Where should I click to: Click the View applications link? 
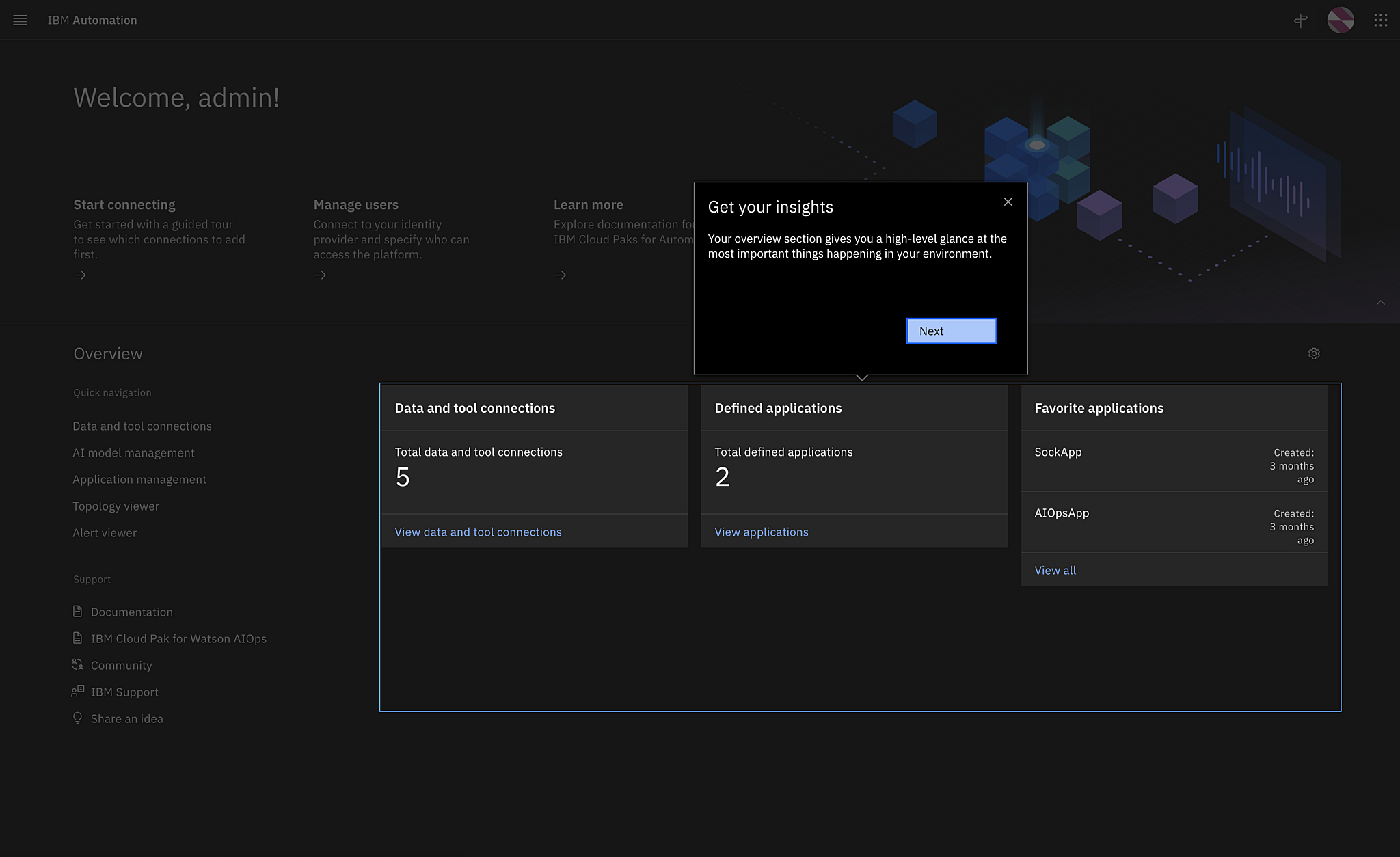(762, 532)
